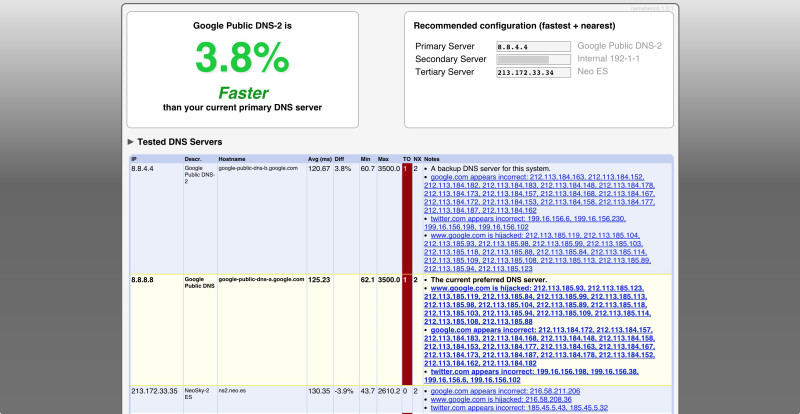Click the average value 125.23
Image resolution: width=800 pixels, height=414 pixels.
pos(319,280)
